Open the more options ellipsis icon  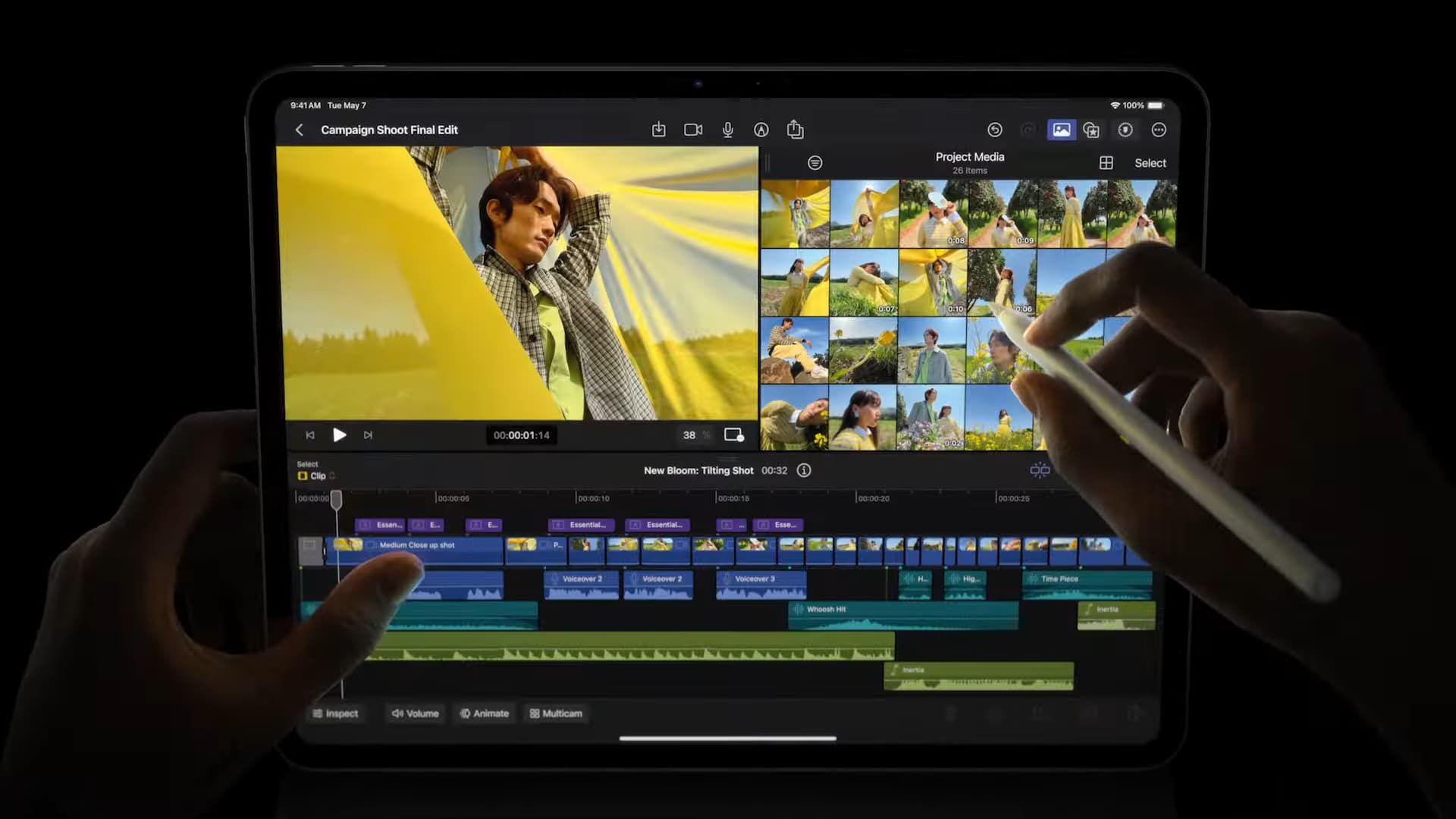coord(1158,130)
